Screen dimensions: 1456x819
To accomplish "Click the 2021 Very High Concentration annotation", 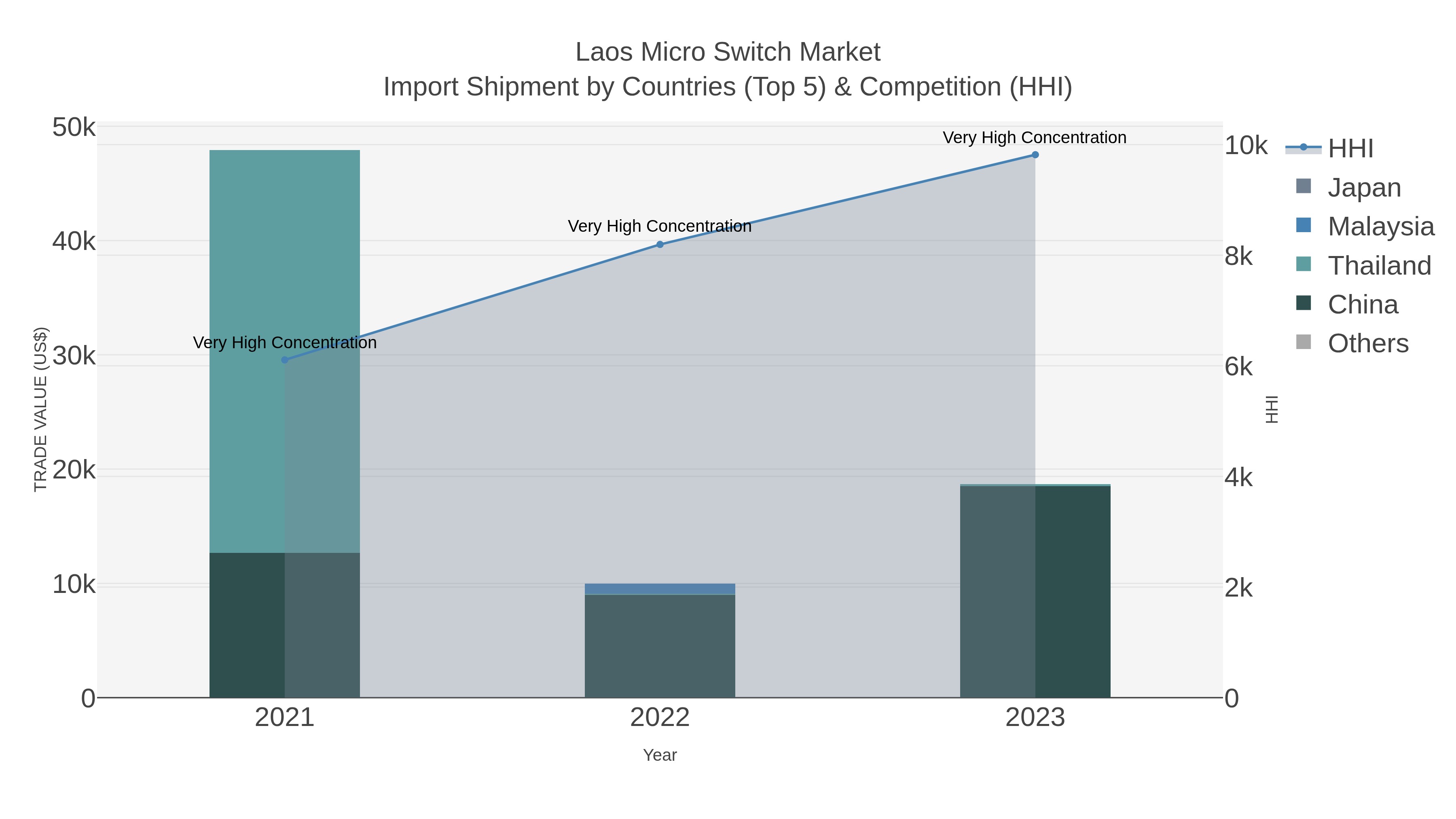I will coord(285,343).
